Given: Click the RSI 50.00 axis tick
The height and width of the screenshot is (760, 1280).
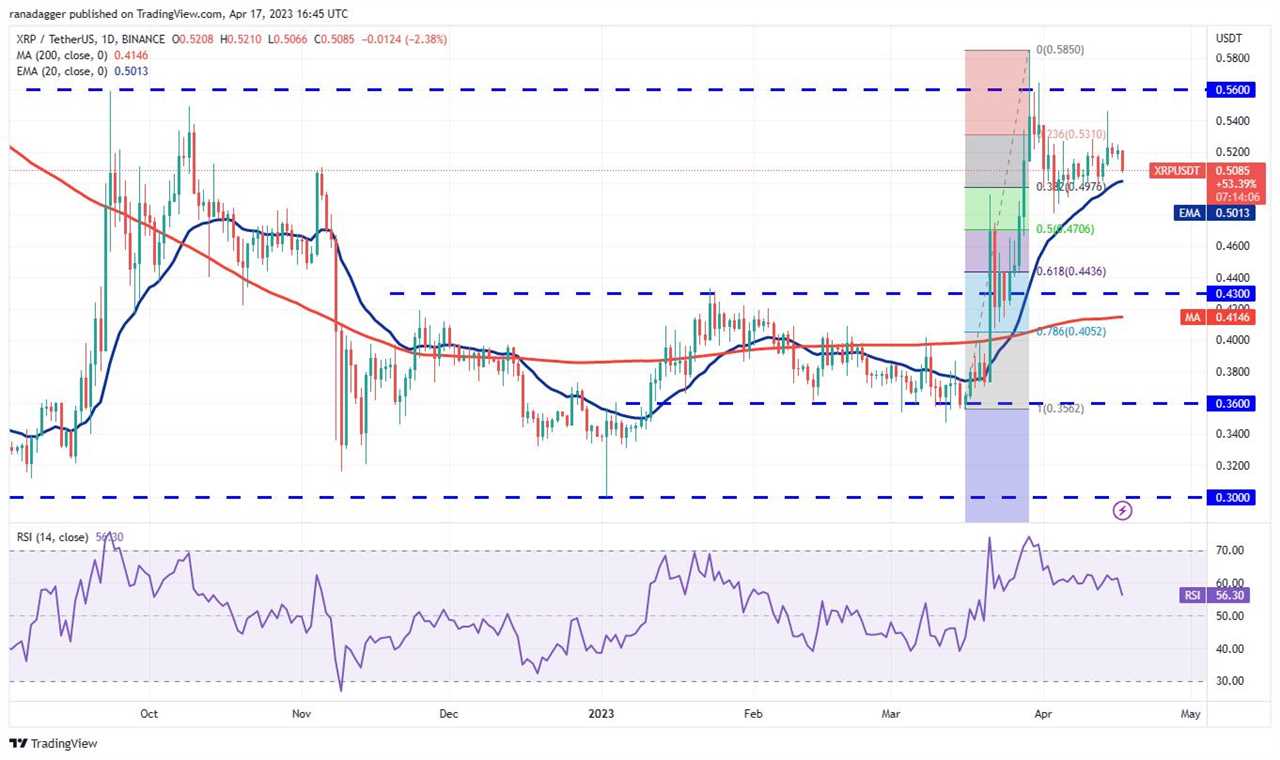Looking at the screenshot, I should [x=1230, y=616].
